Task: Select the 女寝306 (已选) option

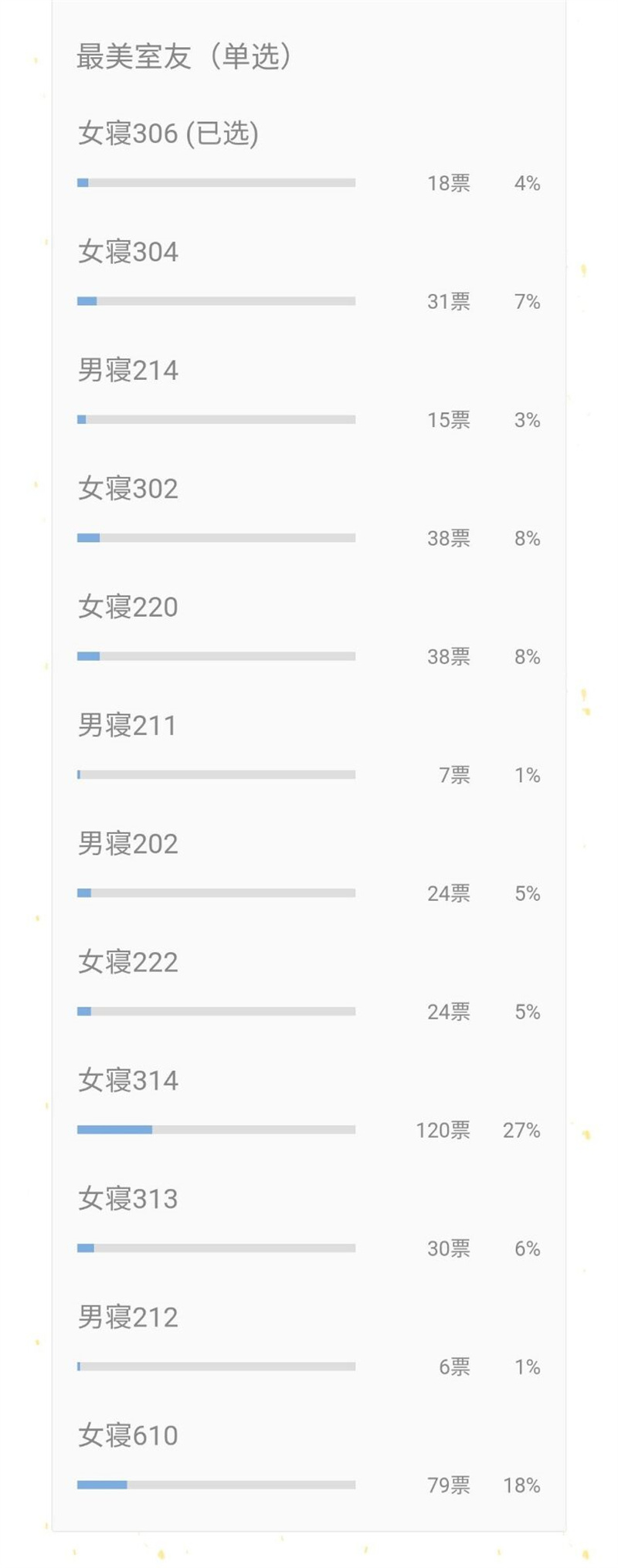Action: pos(168,134)
